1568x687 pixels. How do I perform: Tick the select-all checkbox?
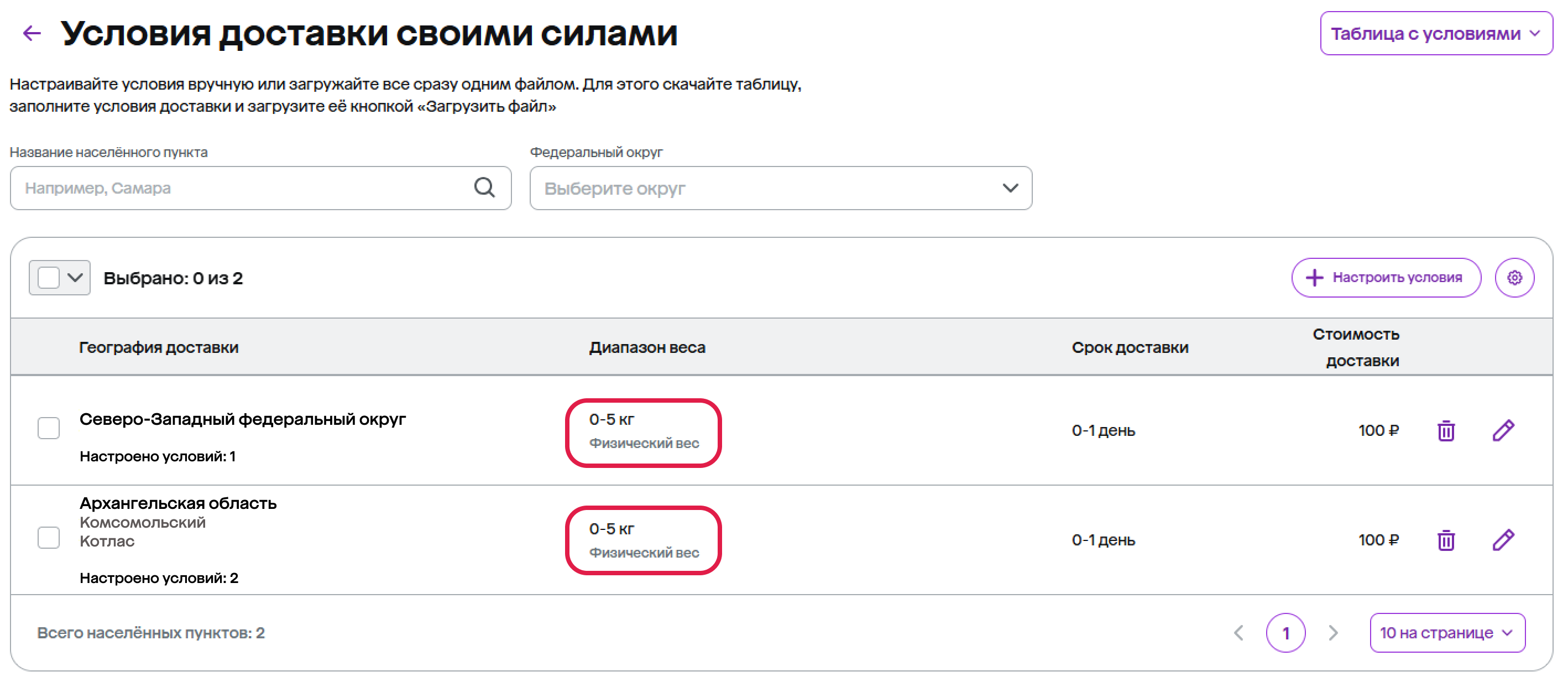49,278
